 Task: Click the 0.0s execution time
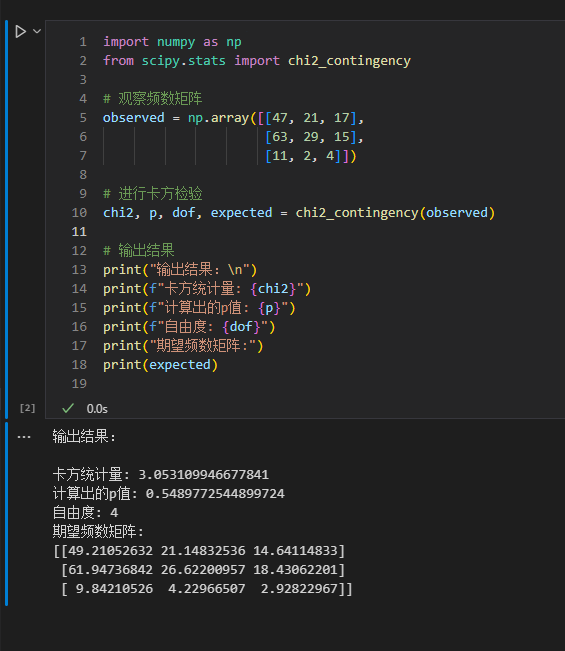click(97, 409)
